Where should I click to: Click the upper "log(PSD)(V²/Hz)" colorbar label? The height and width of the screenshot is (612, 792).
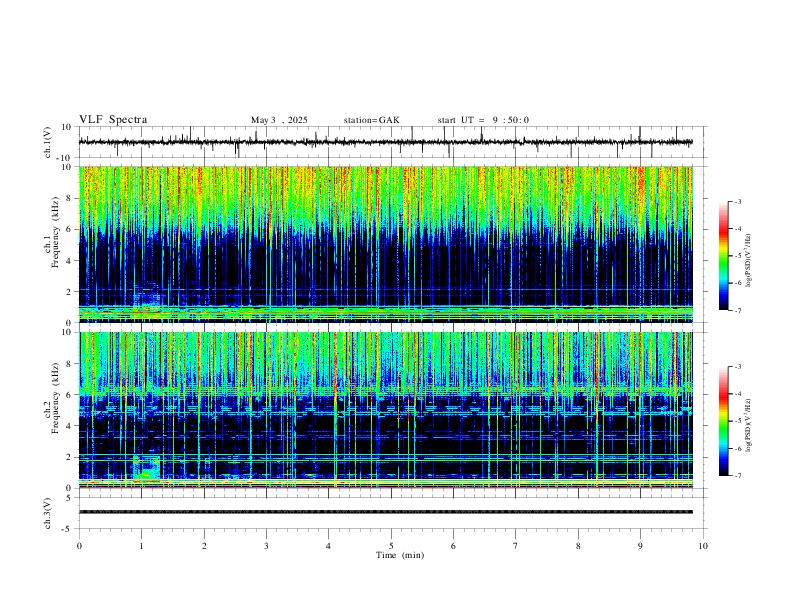coord(748,260)
